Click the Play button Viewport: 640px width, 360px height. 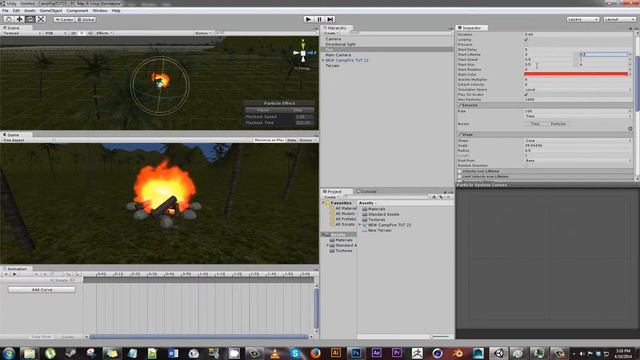[x=309, y=19]
